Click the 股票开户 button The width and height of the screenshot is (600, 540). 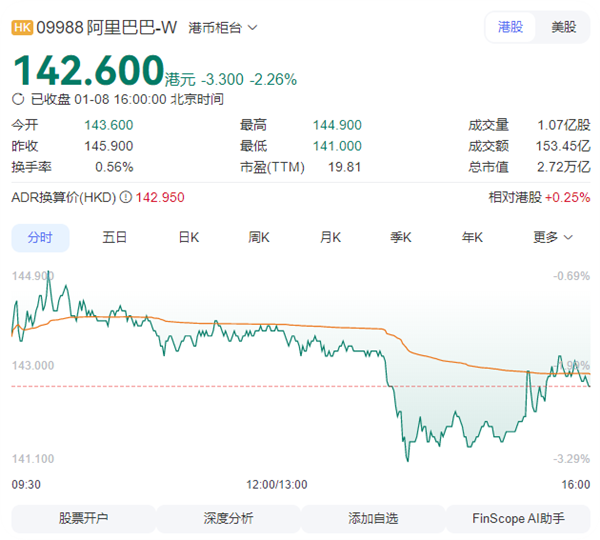click(x=83, y=519)
